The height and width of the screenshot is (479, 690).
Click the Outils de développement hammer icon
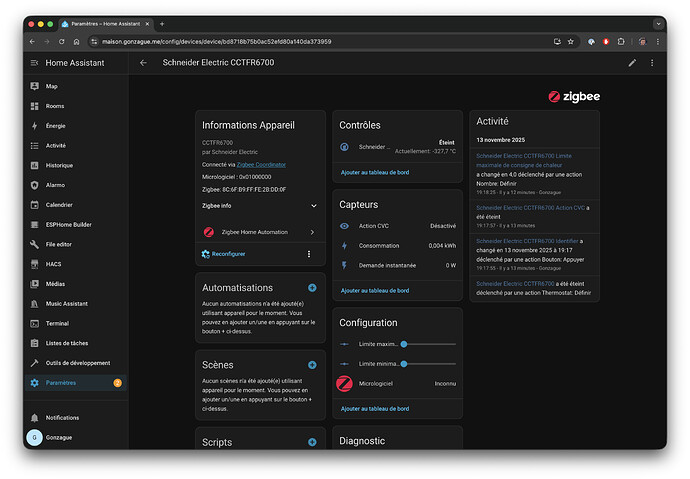35,363
